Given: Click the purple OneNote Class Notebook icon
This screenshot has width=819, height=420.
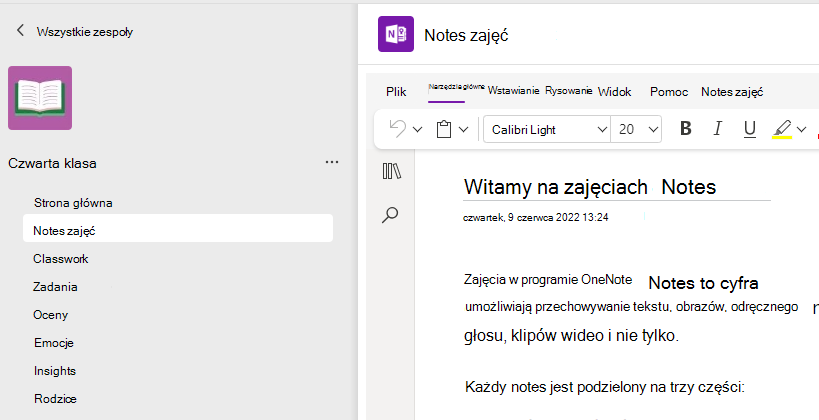Looking at the screenshot, I should pyautogui.click(x=396, y=34).
